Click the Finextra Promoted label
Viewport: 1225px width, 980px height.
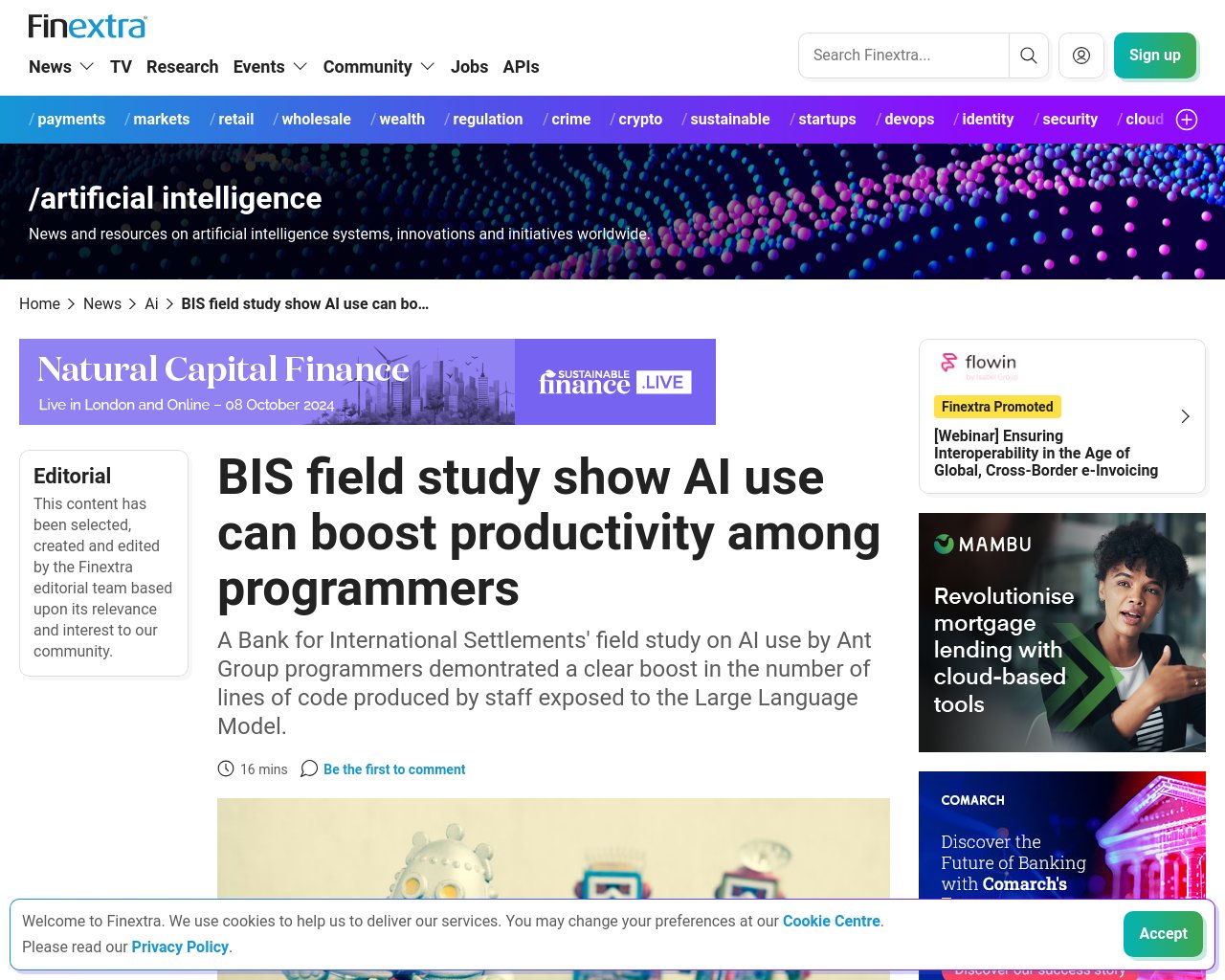pos(997,407)
